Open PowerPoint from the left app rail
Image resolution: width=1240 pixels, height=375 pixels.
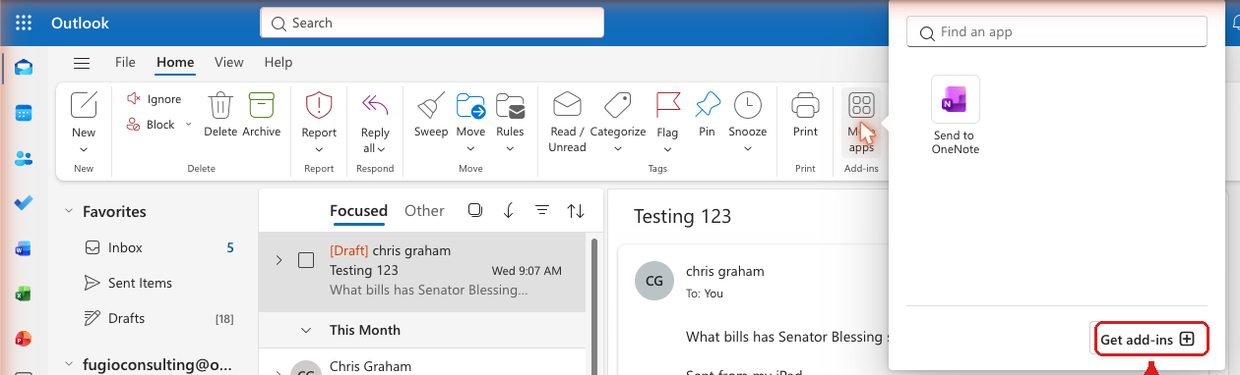[24, 339]
